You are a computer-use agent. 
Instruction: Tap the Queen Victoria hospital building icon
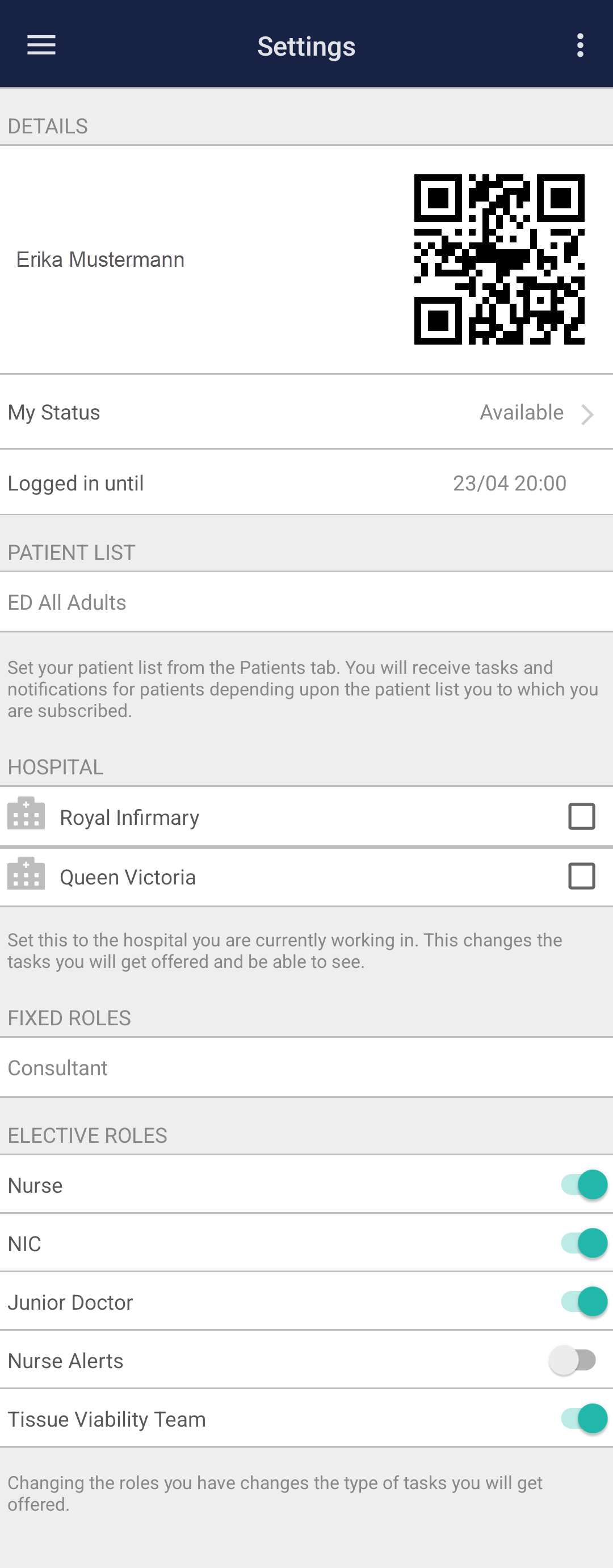point(26,874)
